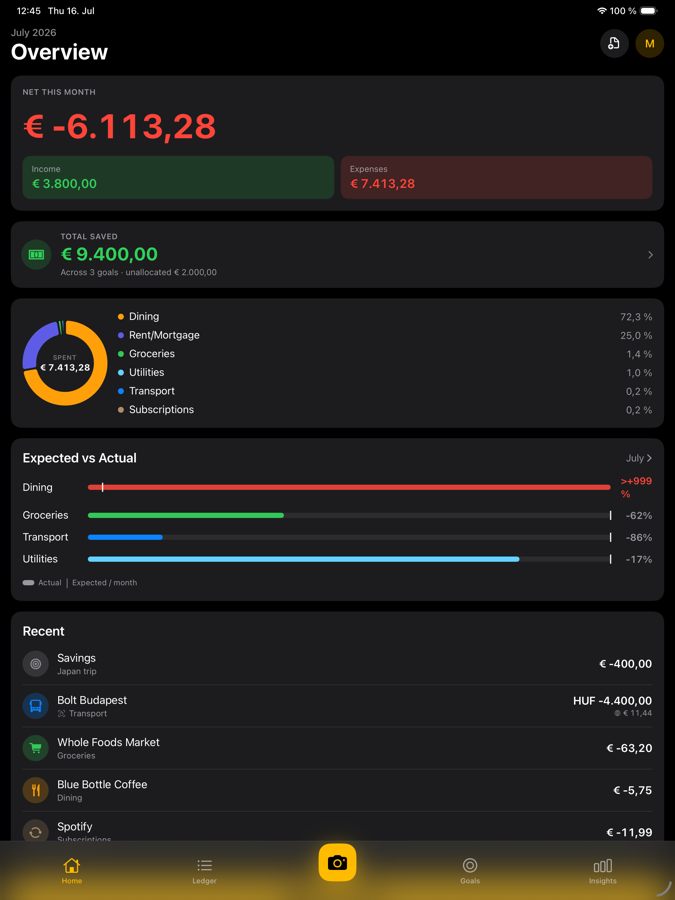The image size is (675, 900).
Task: Open the July period selector chevron
Action: pos(650,458)
